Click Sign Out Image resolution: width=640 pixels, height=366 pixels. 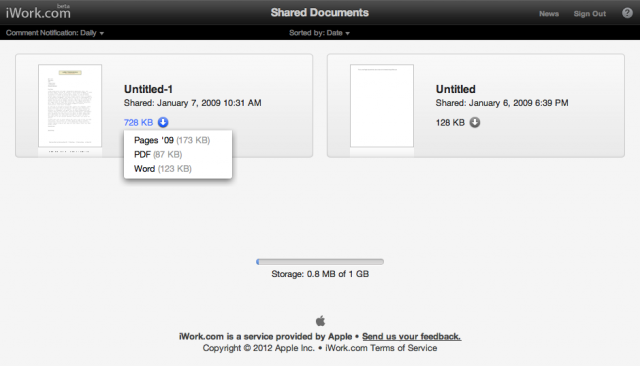589,13
